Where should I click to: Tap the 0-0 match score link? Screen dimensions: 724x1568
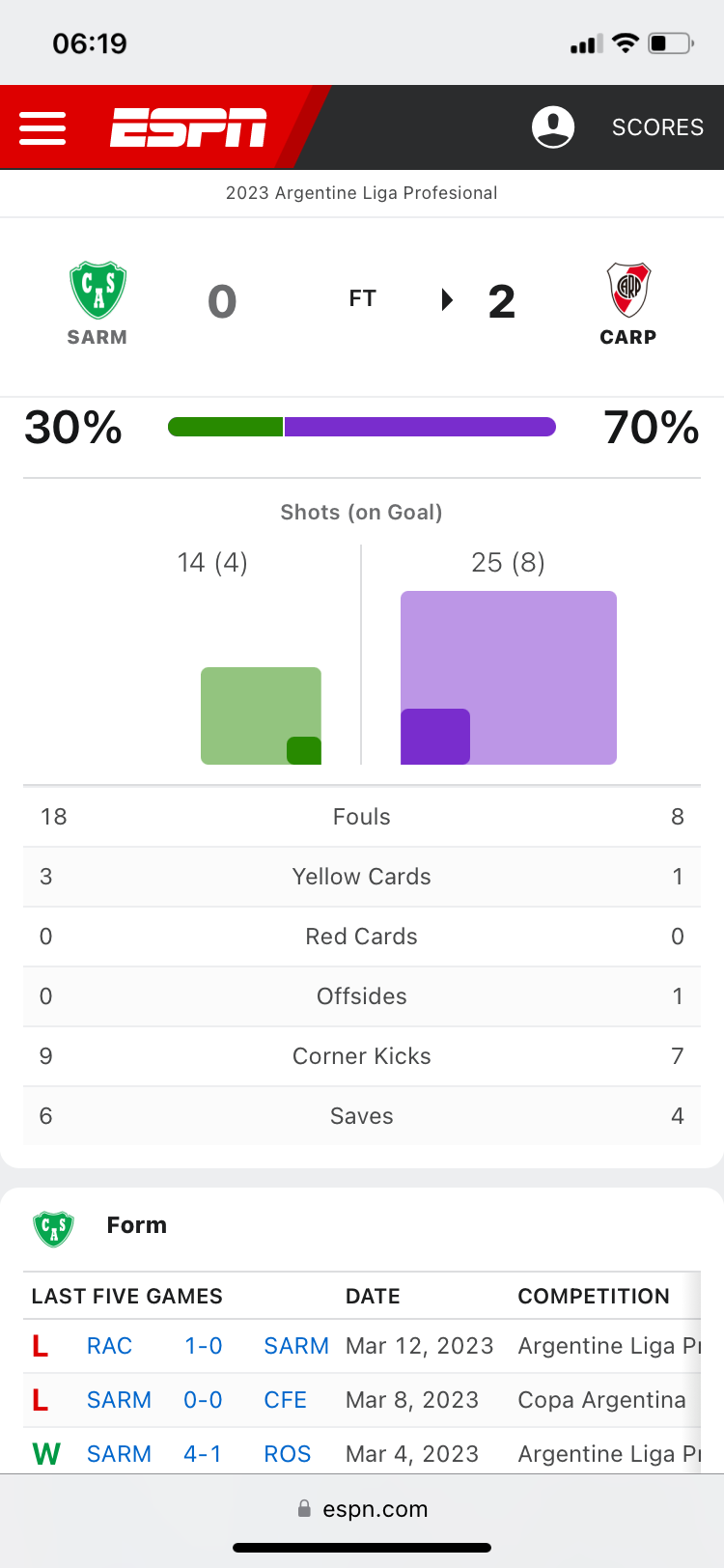[x=204, y=1400]
